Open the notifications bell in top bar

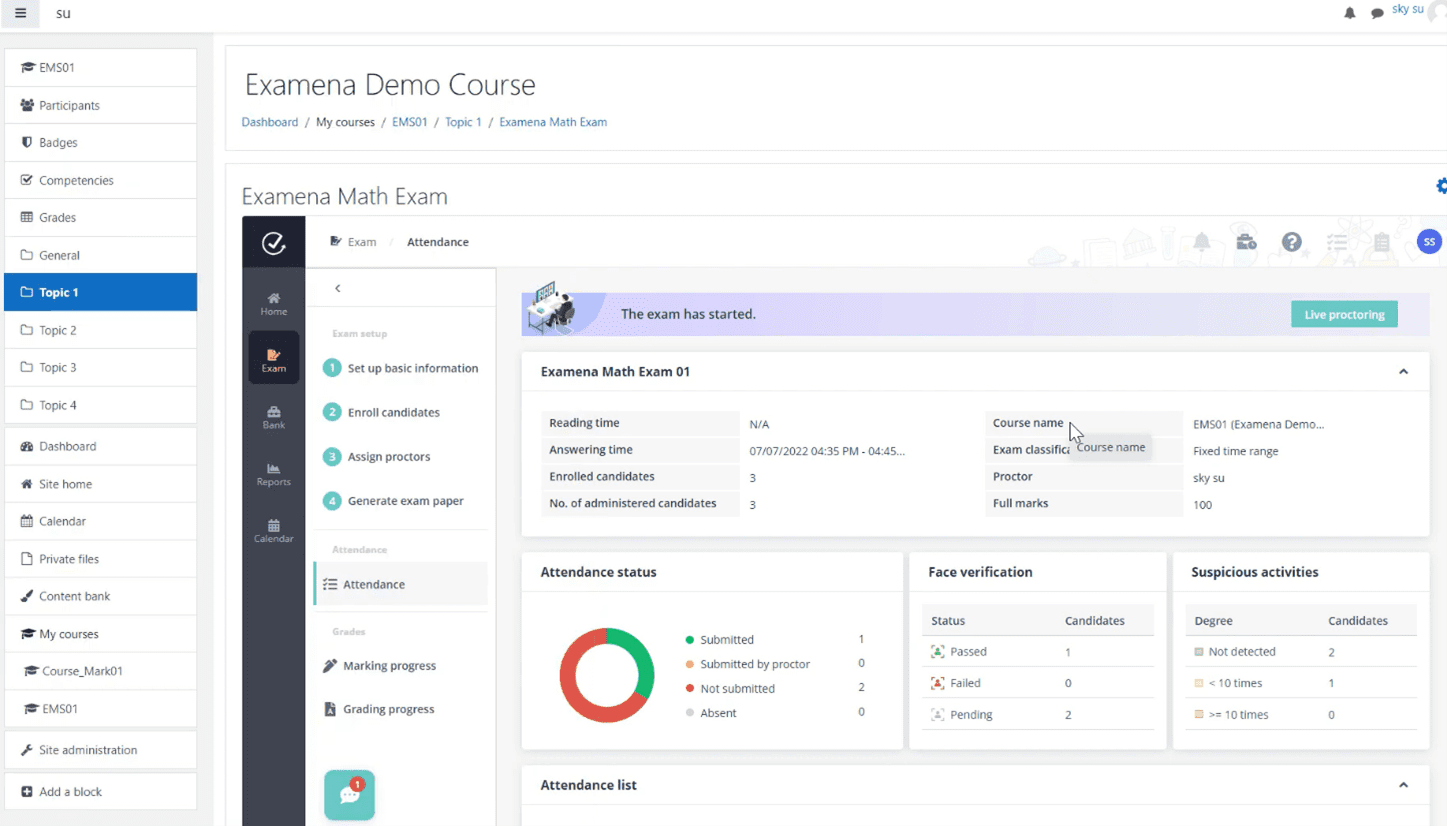click(1349, 13)
